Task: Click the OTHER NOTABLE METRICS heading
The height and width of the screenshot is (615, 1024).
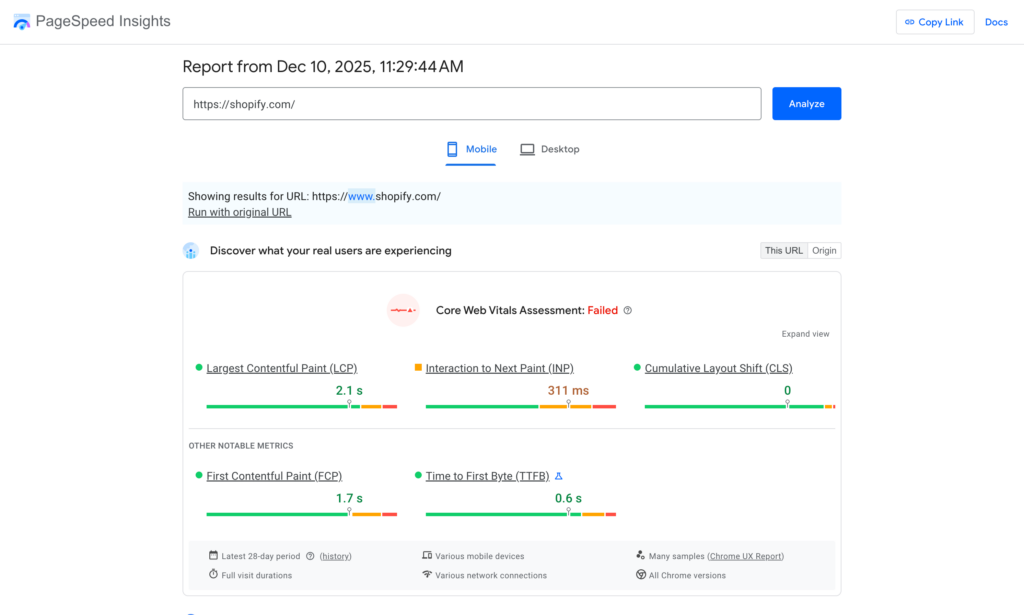Action: pyautogui.click(x=241, y=446)
